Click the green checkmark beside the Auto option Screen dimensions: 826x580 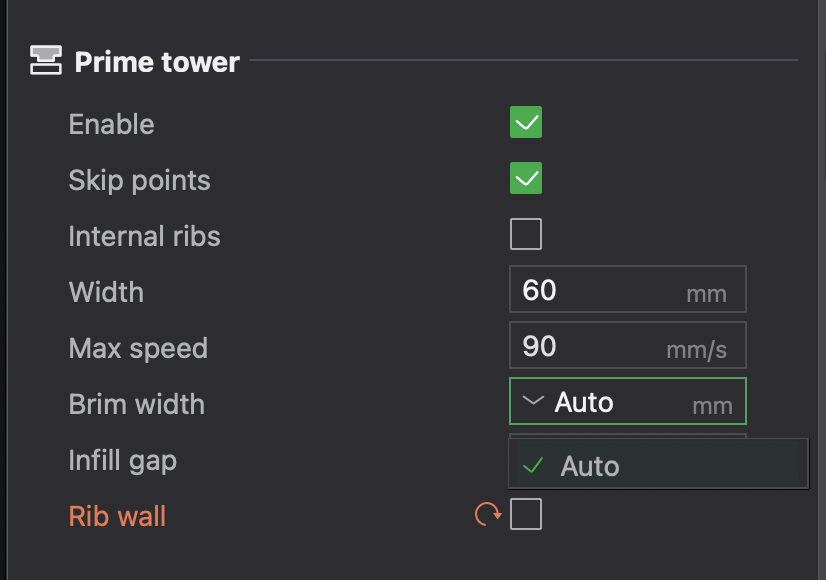point(533,465)
